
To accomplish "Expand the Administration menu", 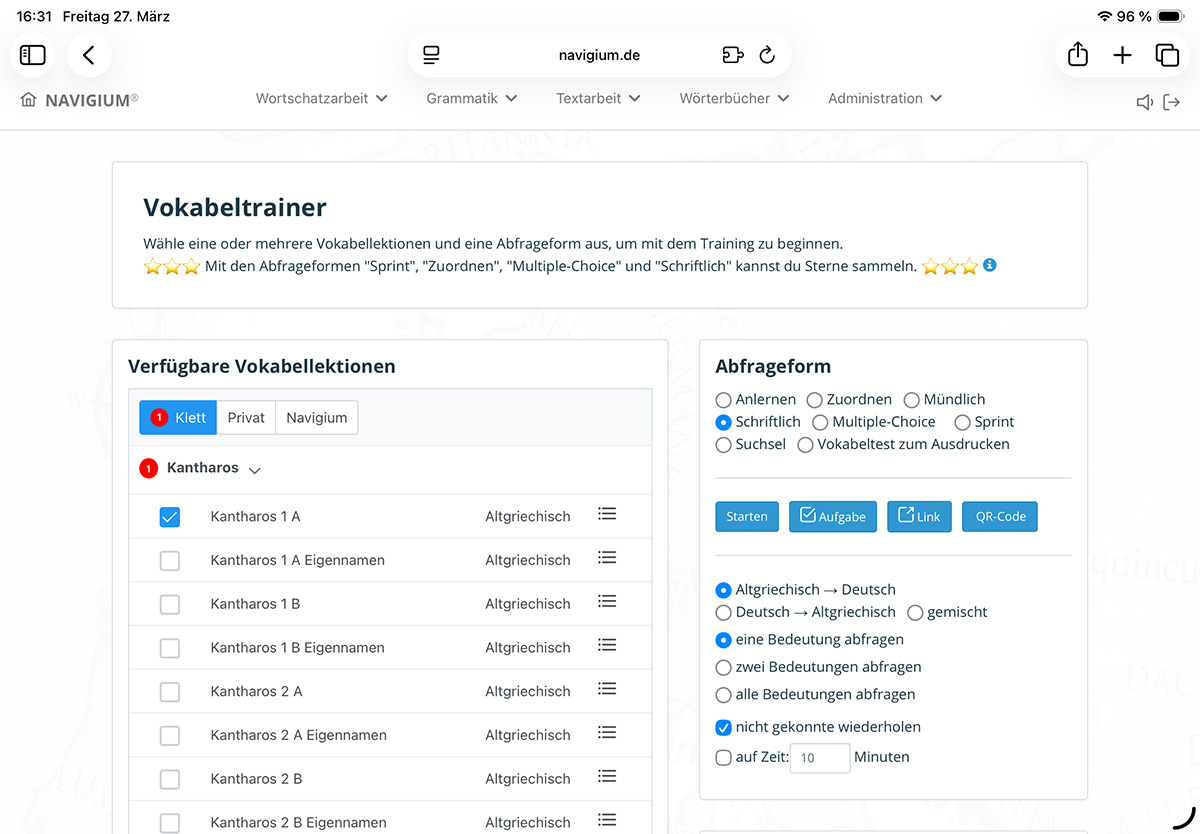I will [x=885, y=98].
